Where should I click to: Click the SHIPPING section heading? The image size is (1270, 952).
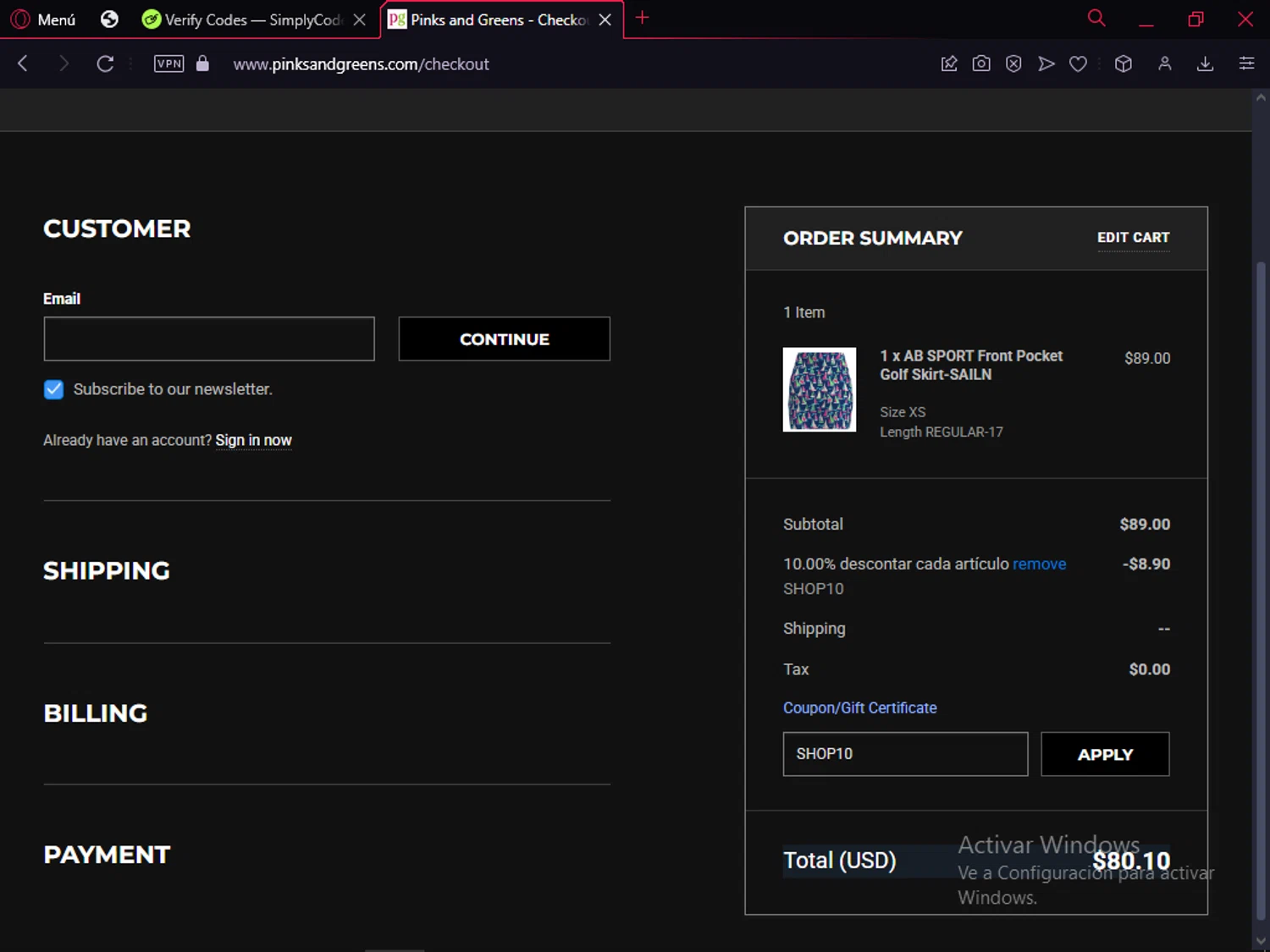(x=107, y=571)
